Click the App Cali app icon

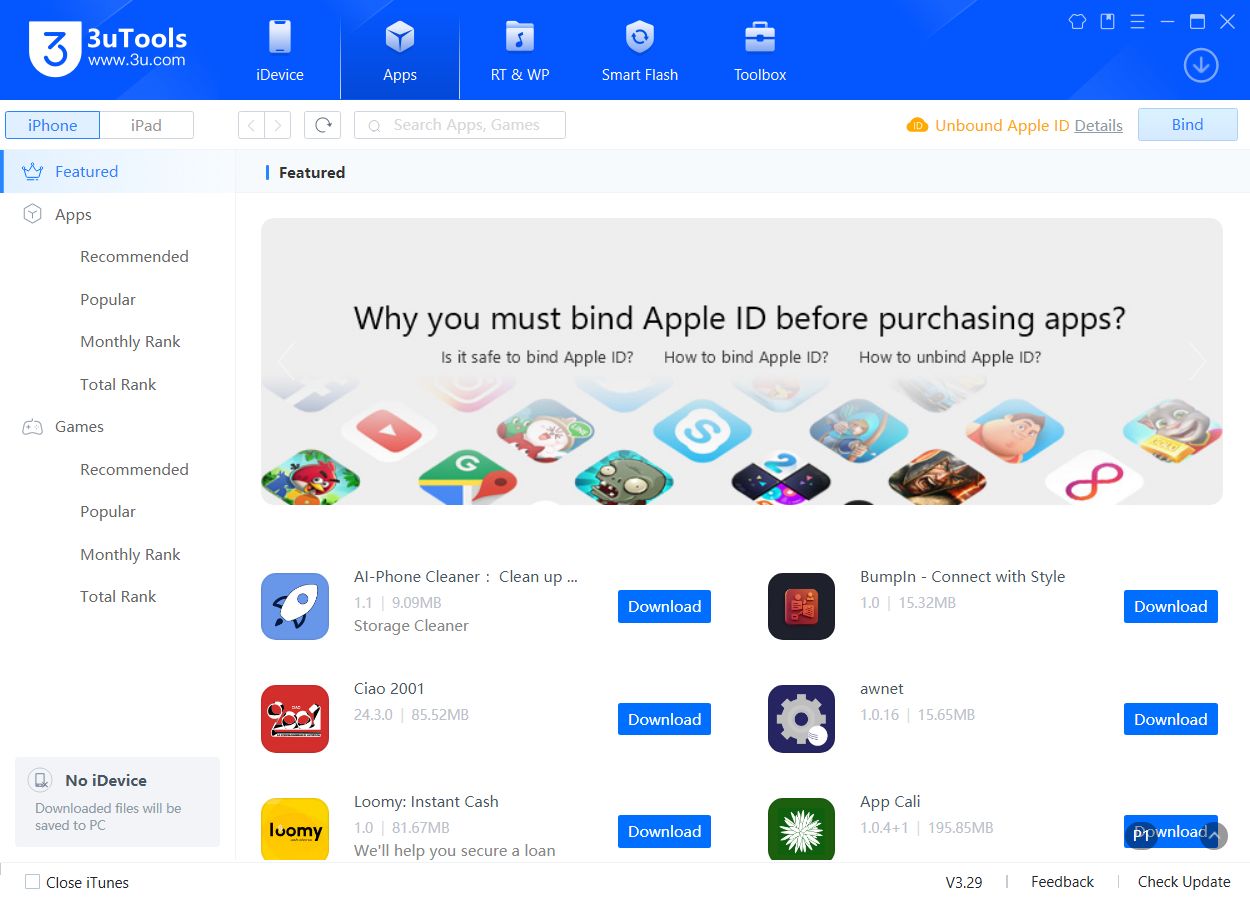(x=801, y=830)
